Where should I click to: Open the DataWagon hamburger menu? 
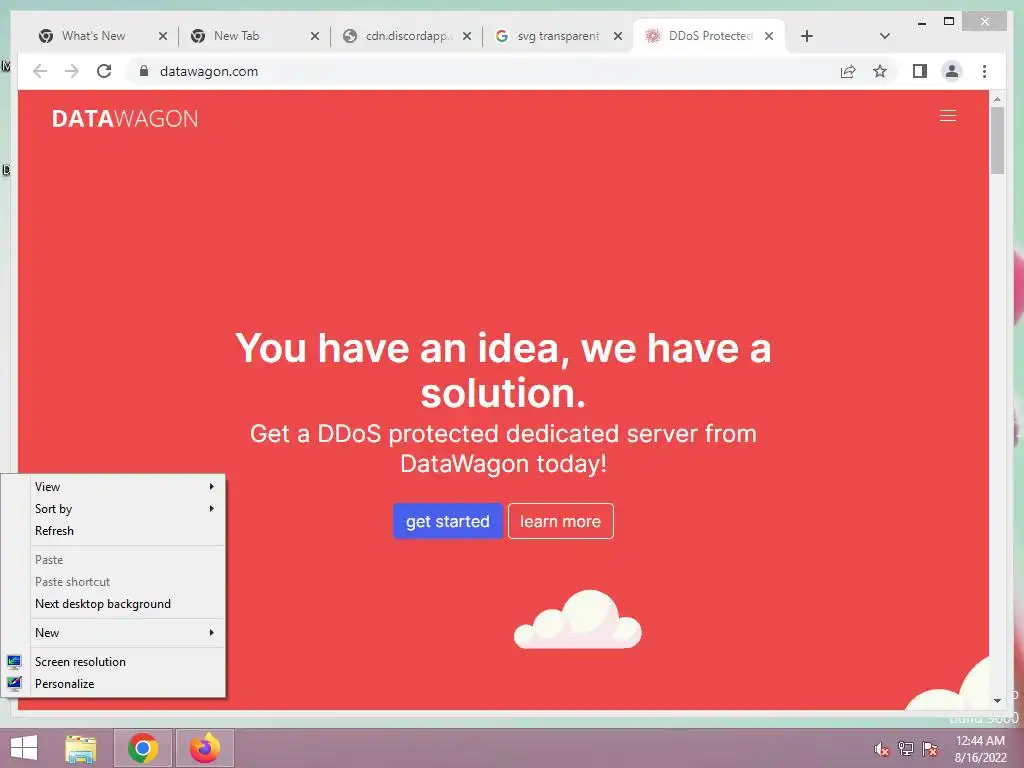coord(948,116)
